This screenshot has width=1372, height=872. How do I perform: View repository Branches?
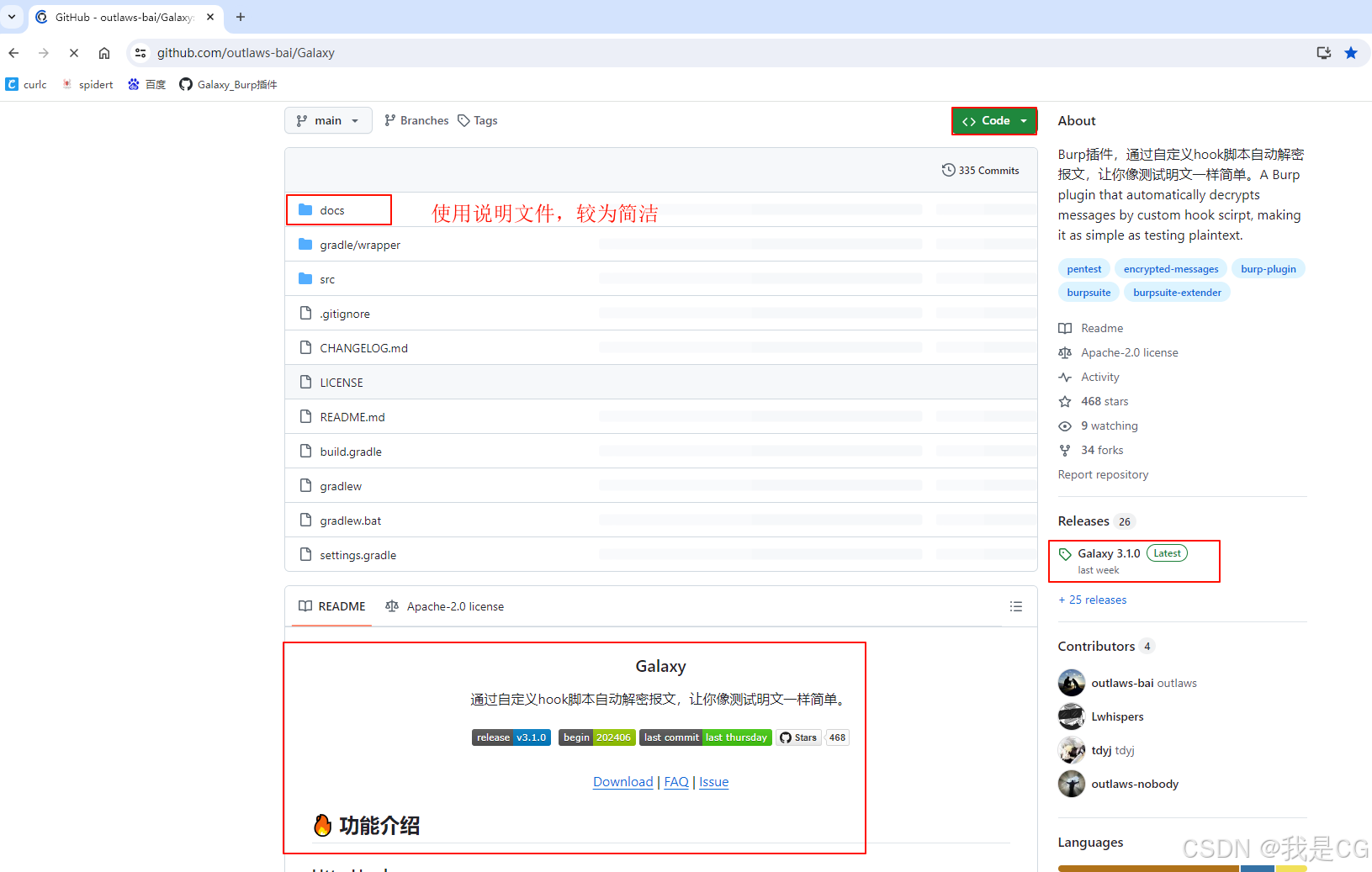pos(416,121)
